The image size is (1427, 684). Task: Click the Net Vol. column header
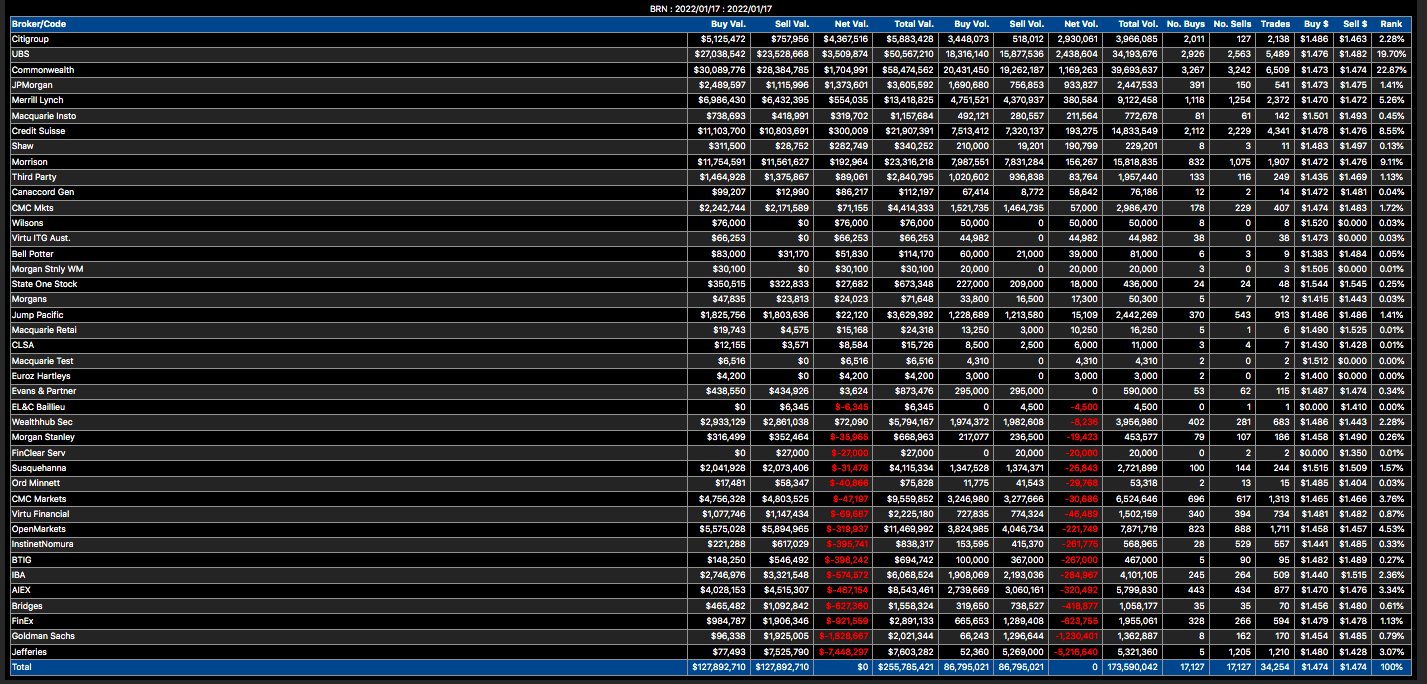[1082, 23]
